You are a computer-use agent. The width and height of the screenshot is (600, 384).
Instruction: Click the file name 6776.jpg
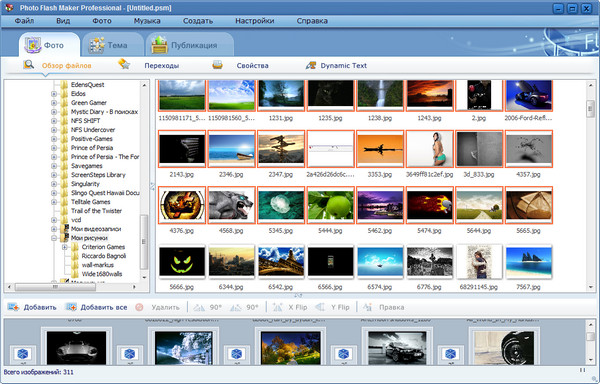pyautogui.click(x=429, y=287)
